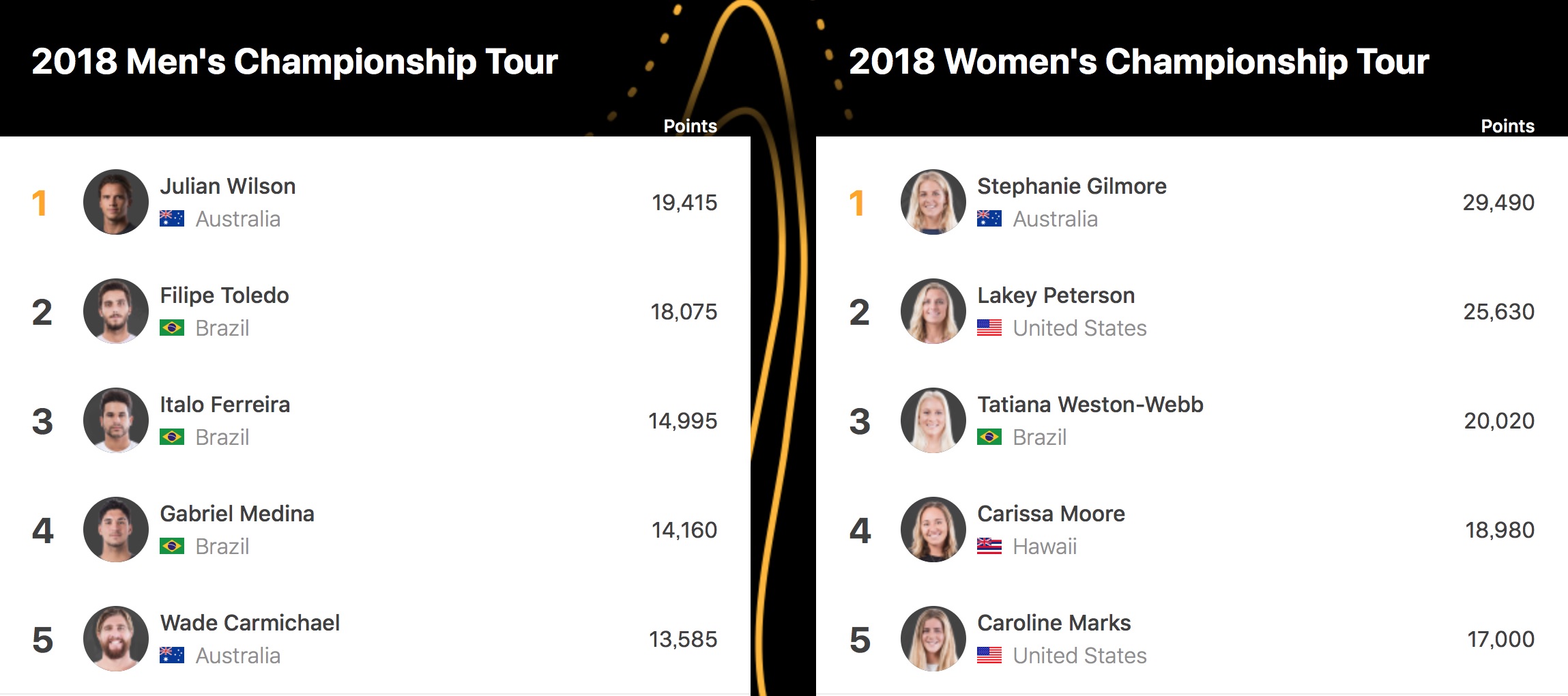Click Italo Ferreira's headshot
Image resolution: width=1568 pixels, height=696 pixels.
pyautogui.click(x=116, y=420)
